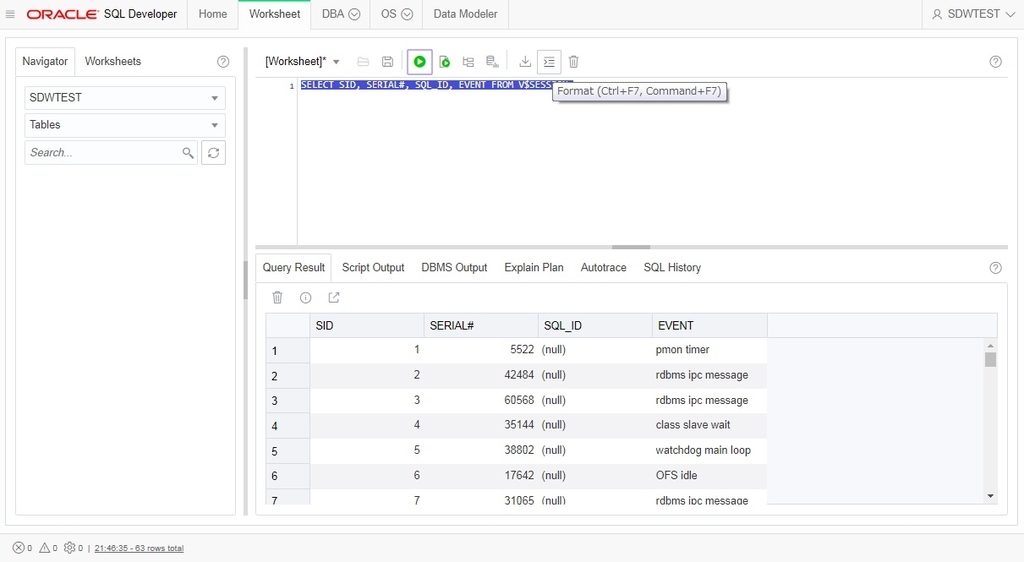This screenshot has height=562, width=1024.
Task: Open a worksheet file via folder icon
Action: [x=363, y=62]
